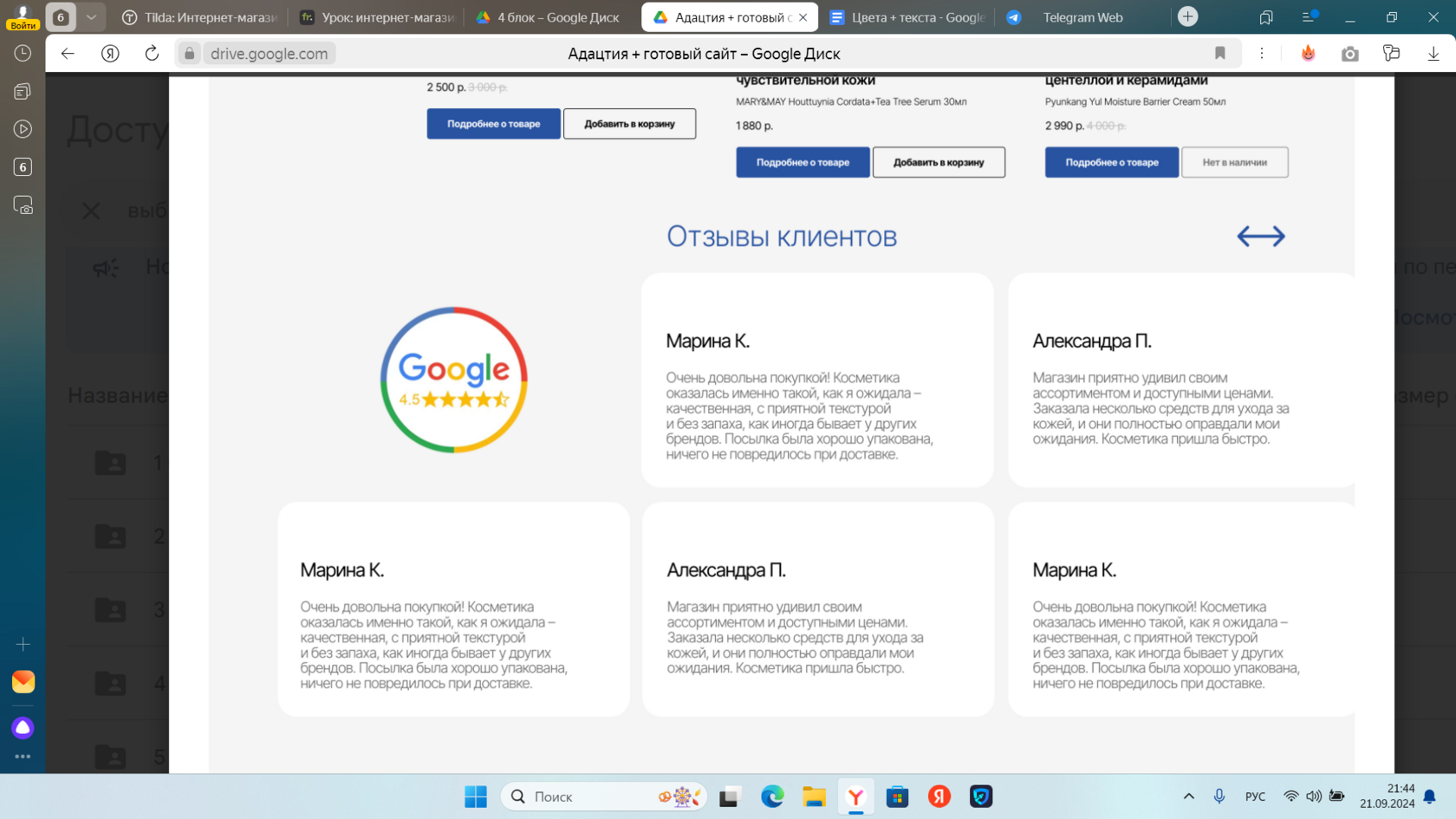Click Подробнее о товаре for Pyunkang Yul cream
The width and height of the screenshot is (1456, 819).
(1112, 162)
